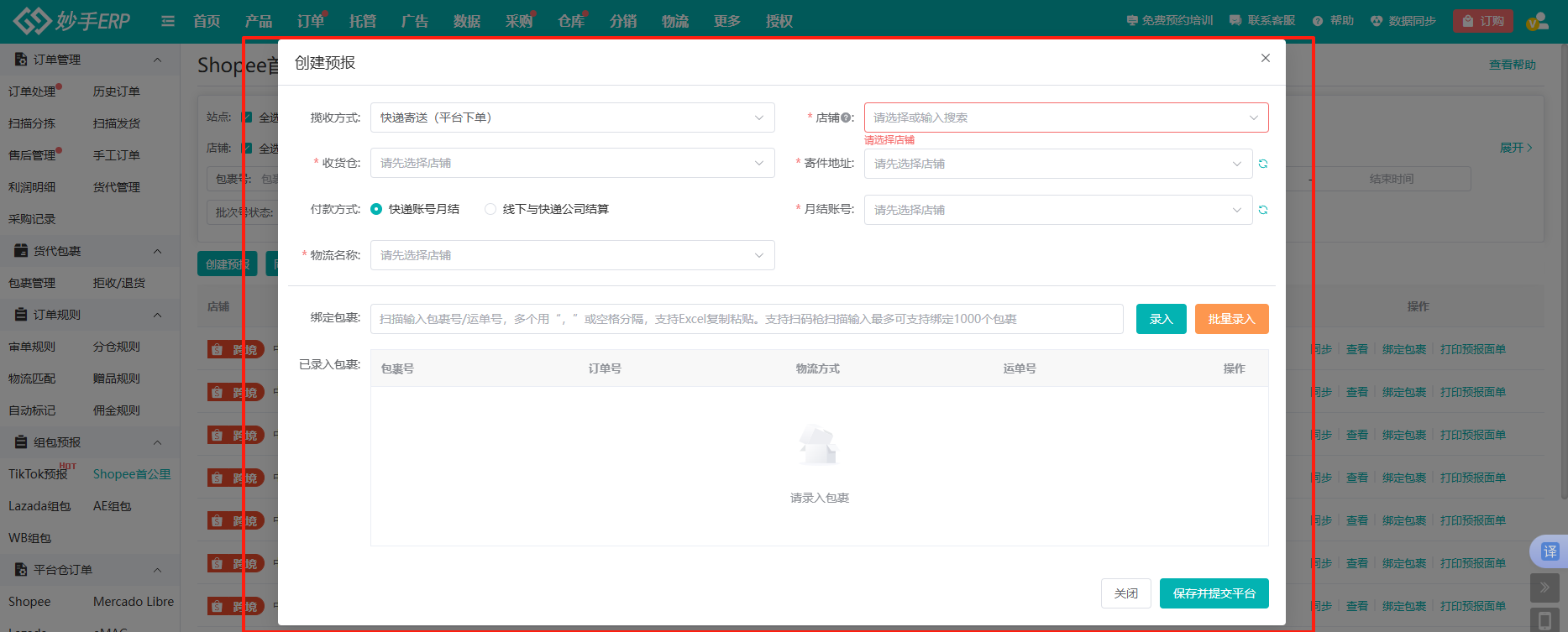Click refresh icon beside 月结账号 dropdown
Viewport: 1568px width, 632px height.
tap(1262, 210)
